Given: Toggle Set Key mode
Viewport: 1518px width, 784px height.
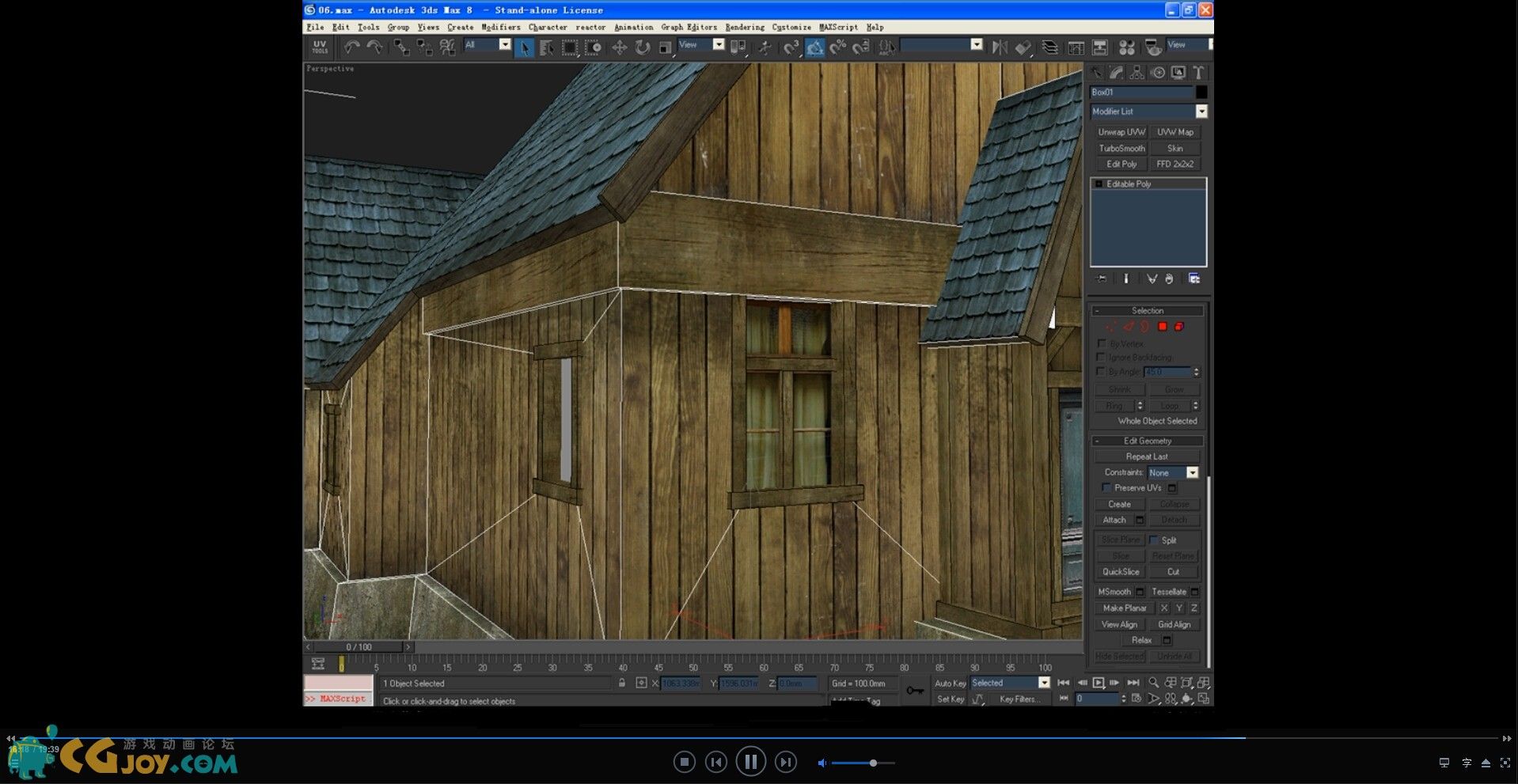Looking at the screenshot, I should pos(950,699).
